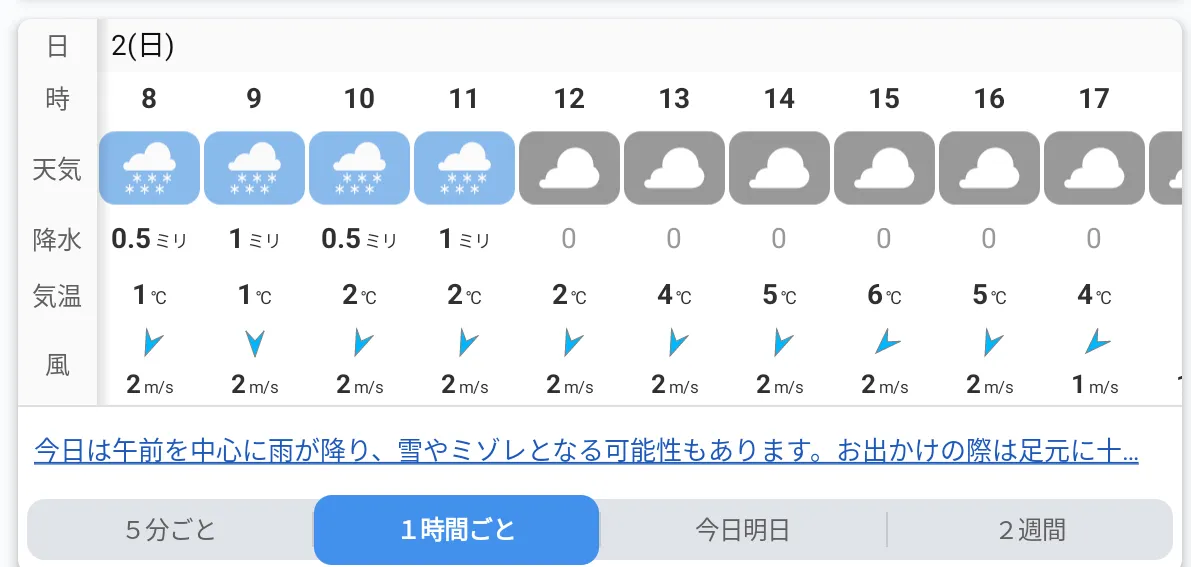Click the snow icon at 8 o'clock
Image resolution: width=1191 pixels, height=567 pixels.
pyautogui.click(x=150, y=168)
